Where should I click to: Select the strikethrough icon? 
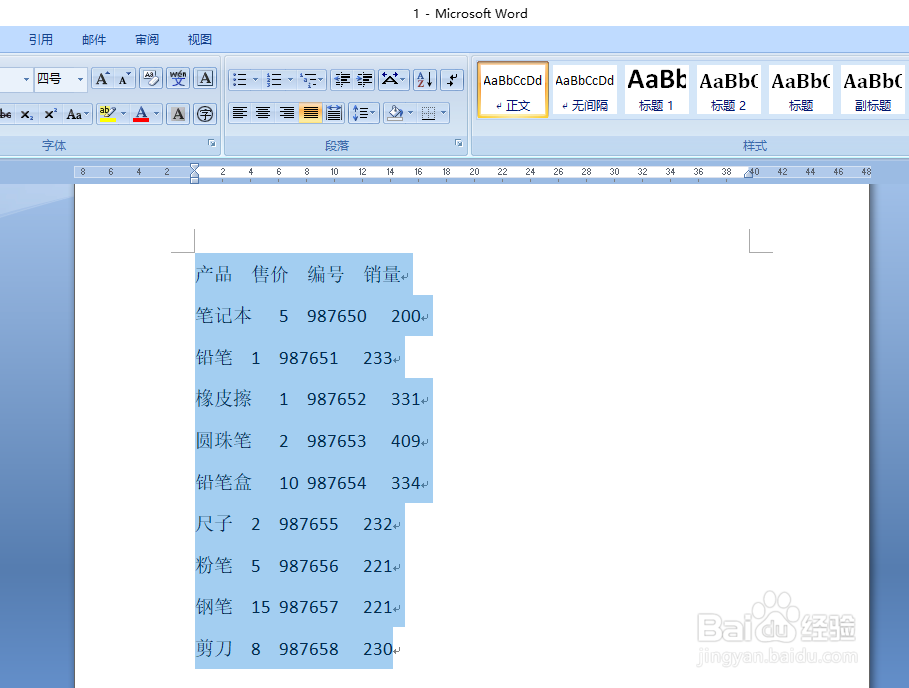[x=6, y=113]
